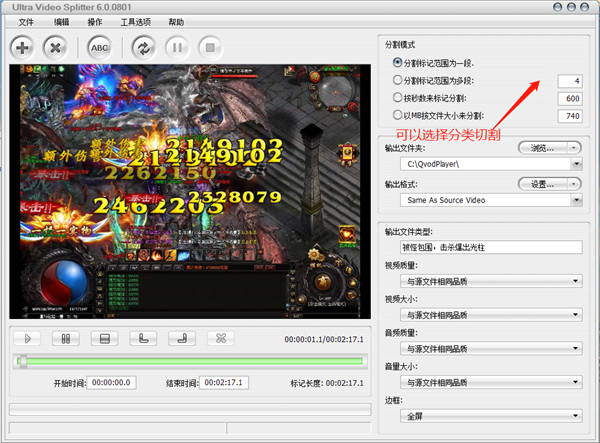Image resolution: width=600 pixels, height=443 pixels.
Task: Start splitting with the circular arrows icon
Action: click(143, 48)
